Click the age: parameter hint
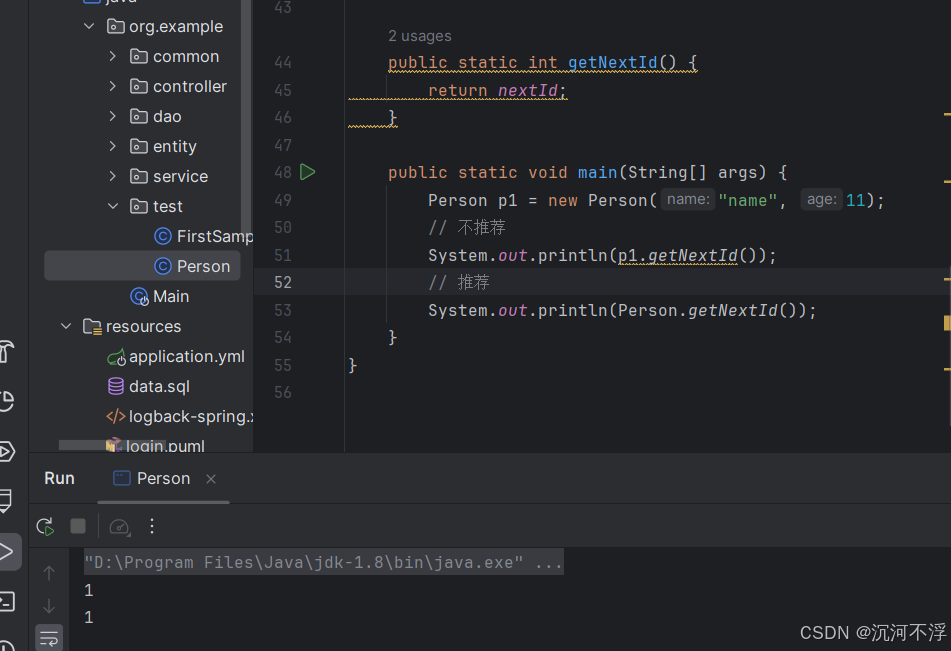This screenshot has height=651, width=951. [822, 200]
